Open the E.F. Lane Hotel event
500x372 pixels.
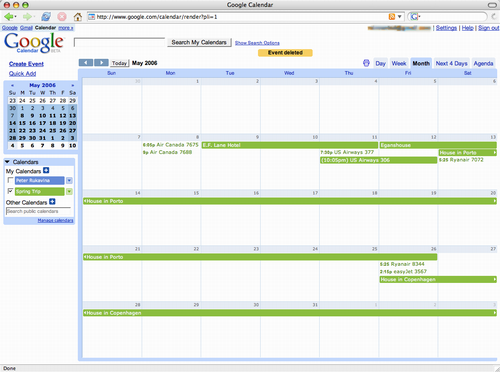click(290, 145)
